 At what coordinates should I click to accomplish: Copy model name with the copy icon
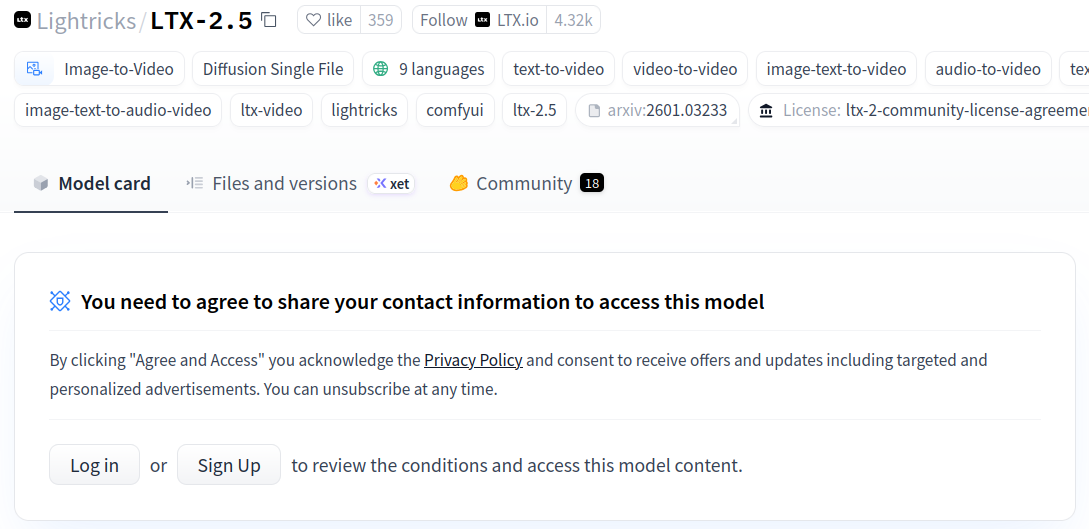[x=269, y=20]
